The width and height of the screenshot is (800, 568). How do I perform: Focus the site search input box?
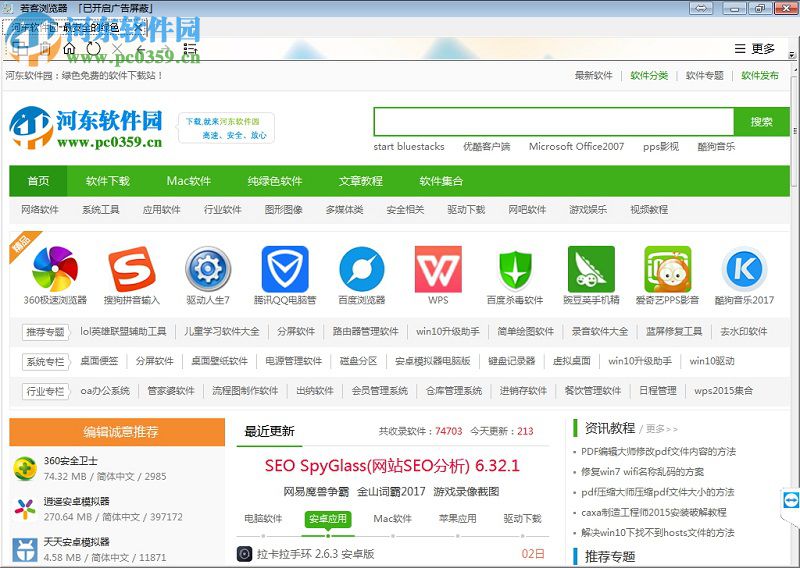(554, 121)
